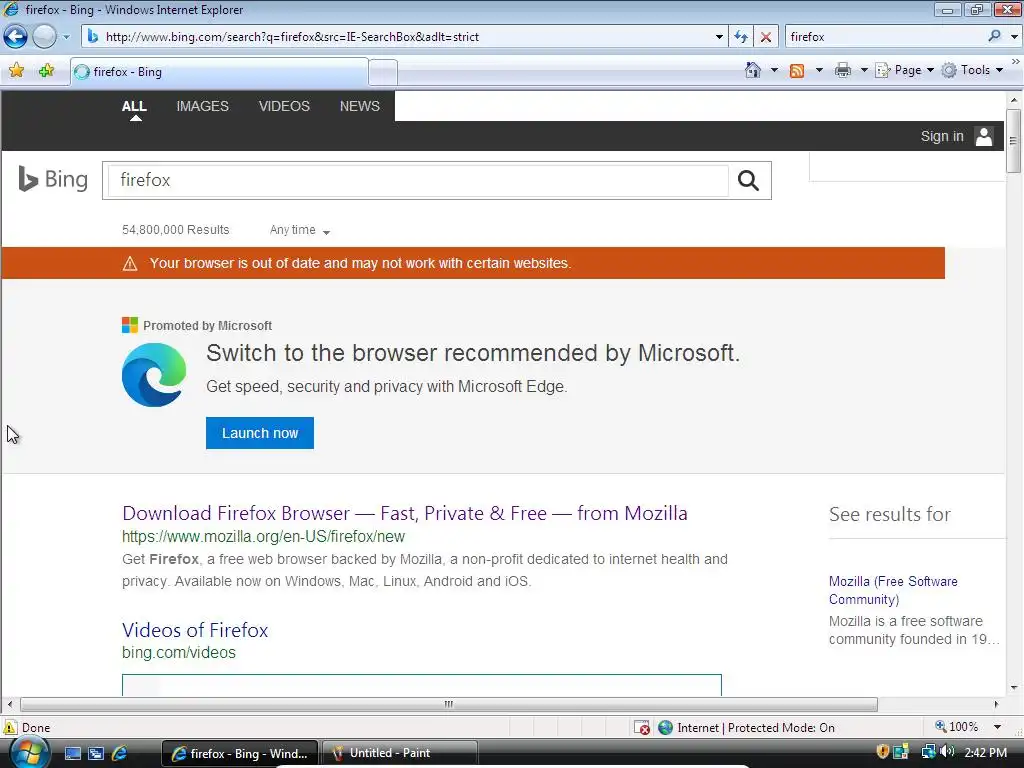The width and height of the screenshot is (1024, 768).
Task: Switch to the VIDEOS tab
Action: click(284, 106)
